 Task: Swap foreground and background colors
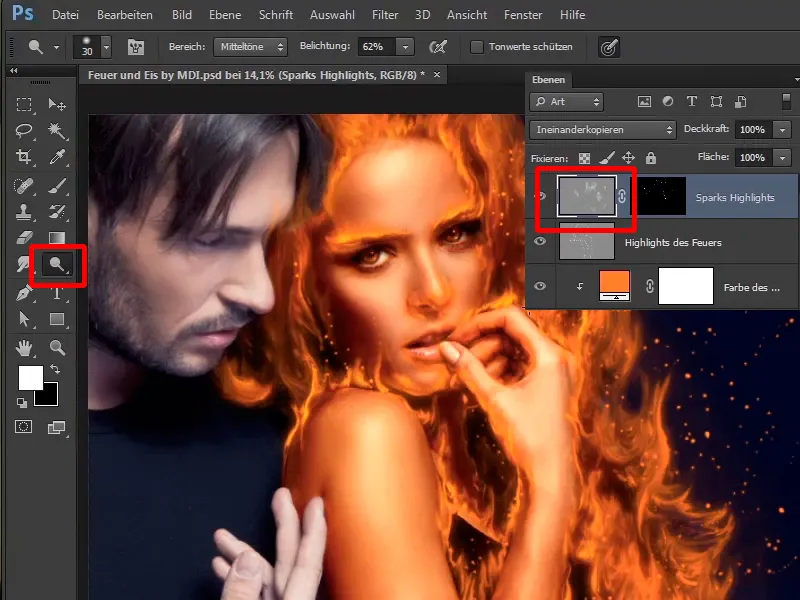click(55, 368)
